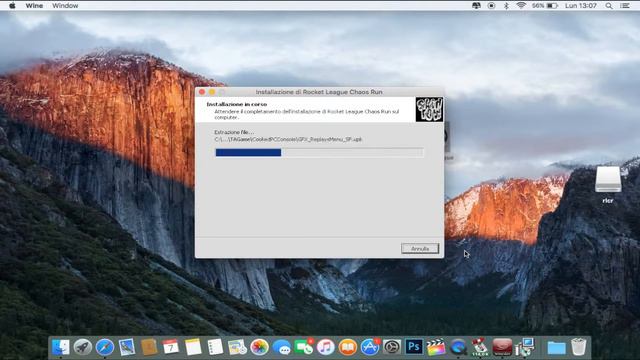Click the extracted file path line

click(x=288, y=140)
